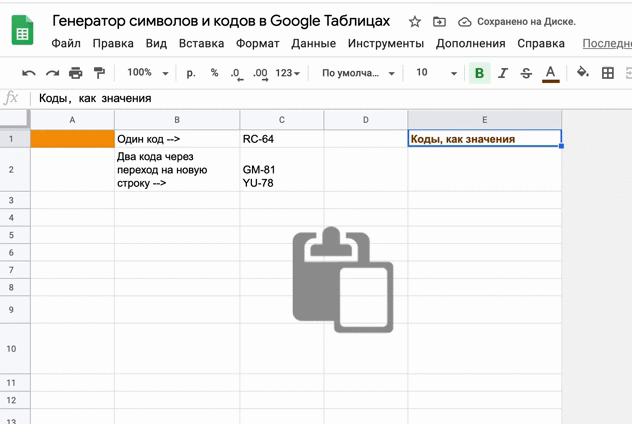Increase decimal places
Viewport: 632px width, 424px height.
pyautogui.click(x=260, y=74)
